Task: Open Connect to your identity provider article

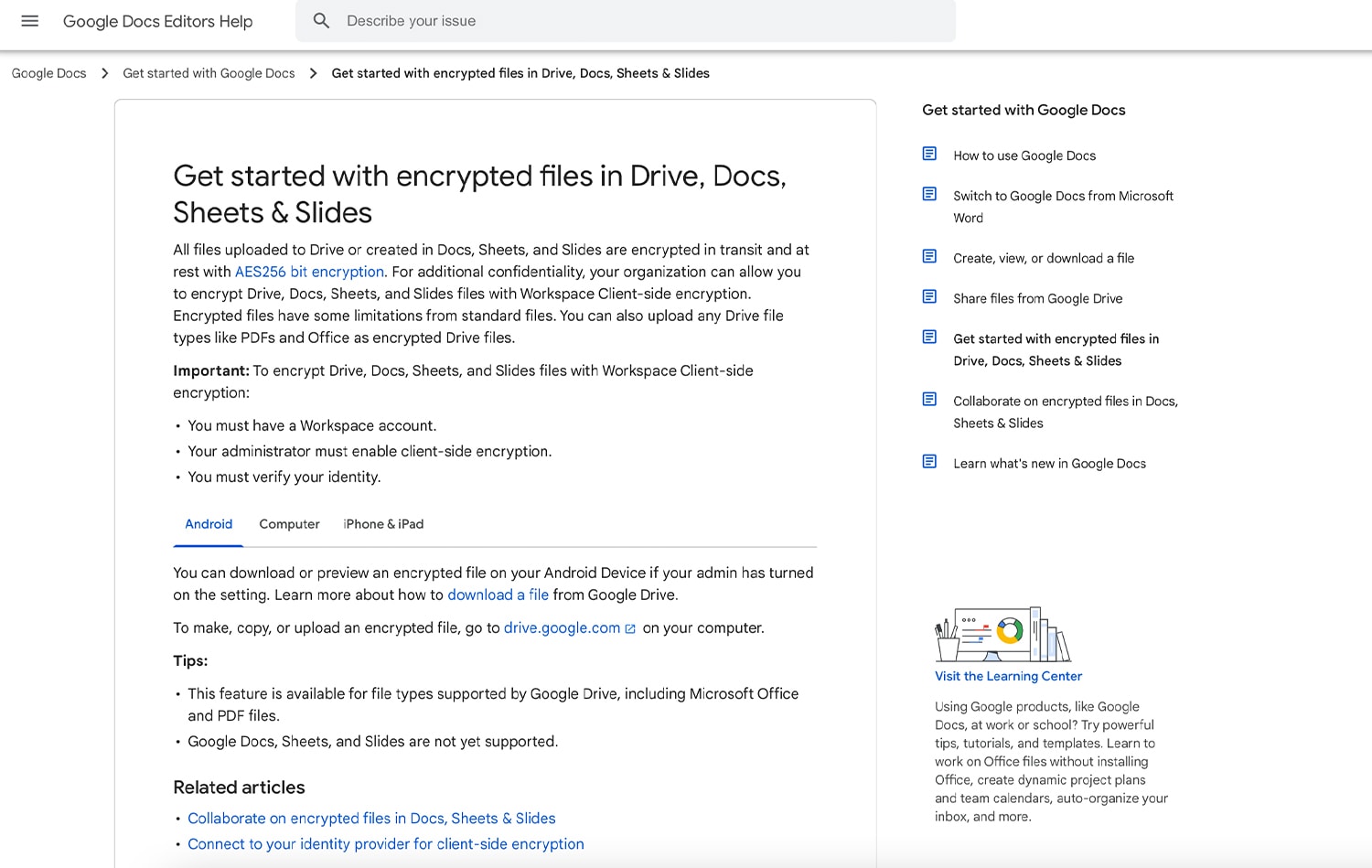Action: coord(385,843)
